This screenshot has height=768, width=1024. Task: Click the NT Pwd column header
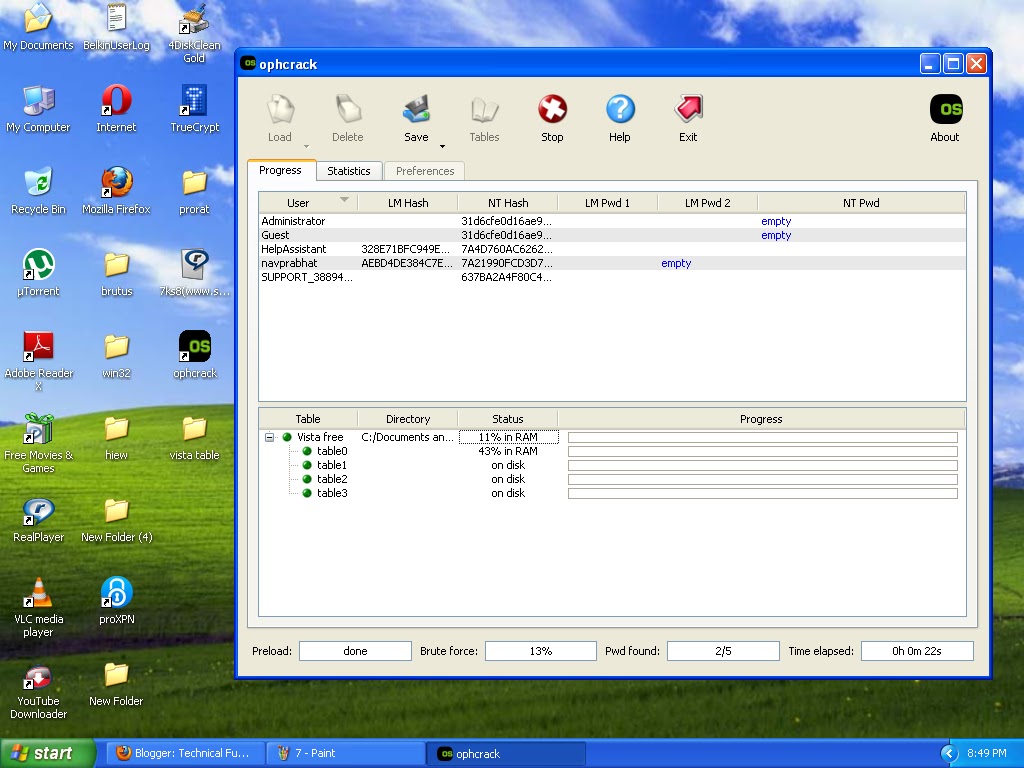[x=861, y=202]
